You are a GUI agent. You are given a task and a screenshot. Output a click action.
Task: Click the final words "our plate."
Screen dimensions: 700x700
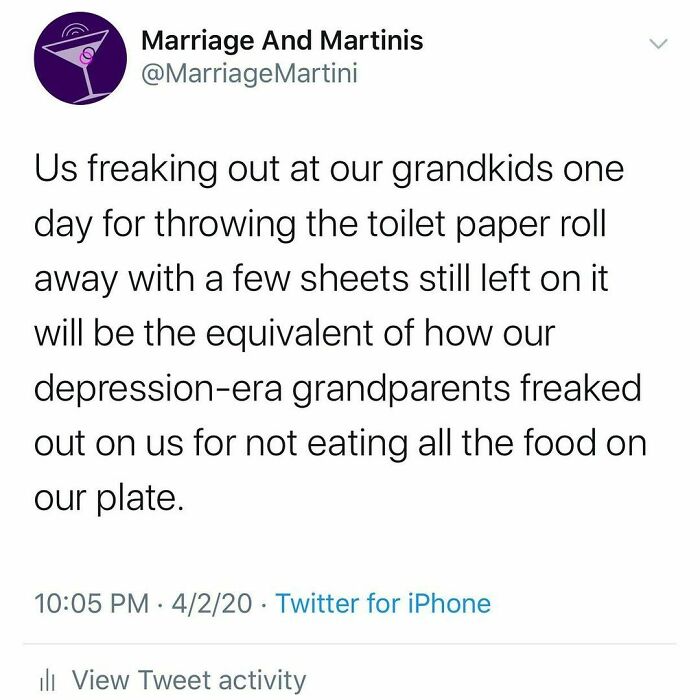pyautogui.click(x=110, y=497)
